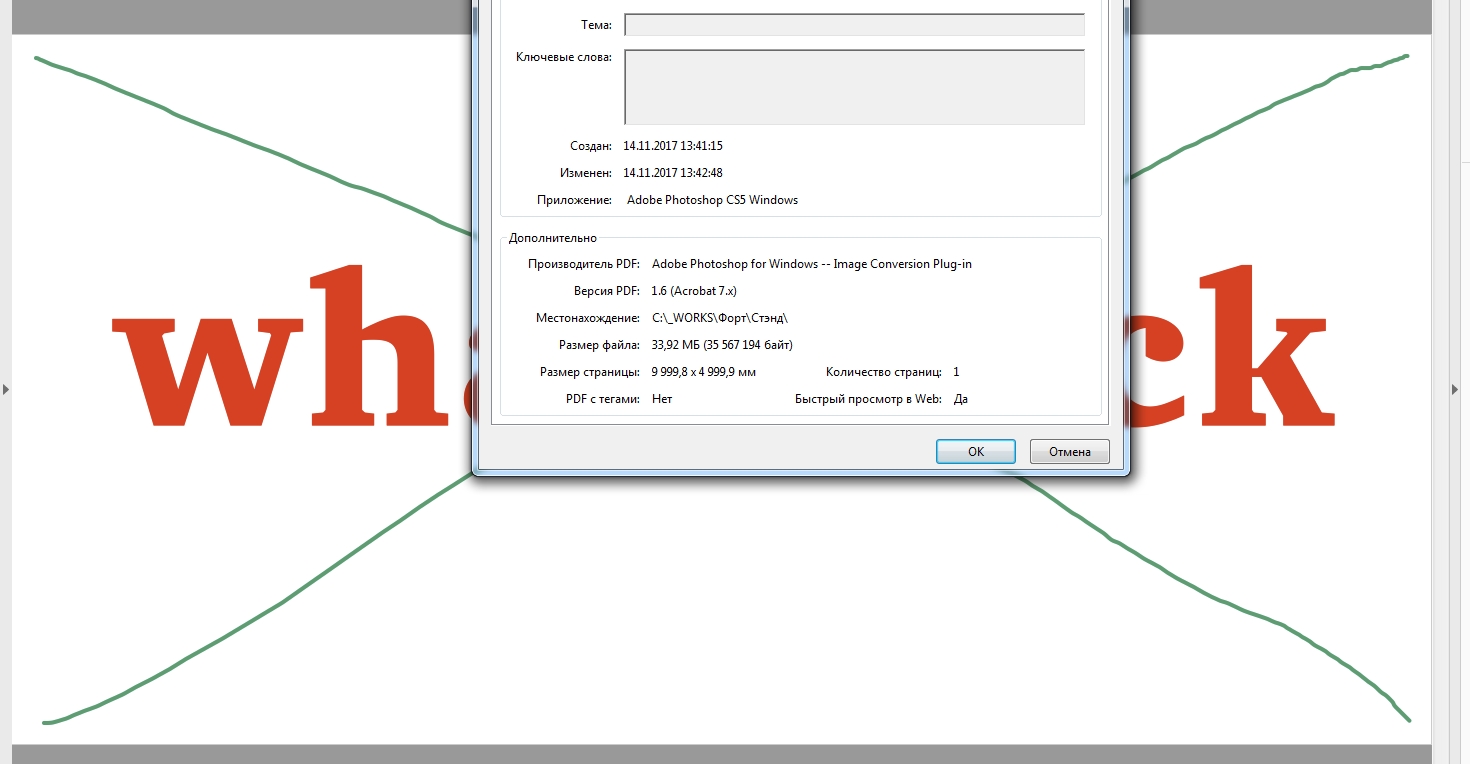
Task: Click the C:\_WORKS\Форт\Стэнд\ location path
Action: click(720, 318)
